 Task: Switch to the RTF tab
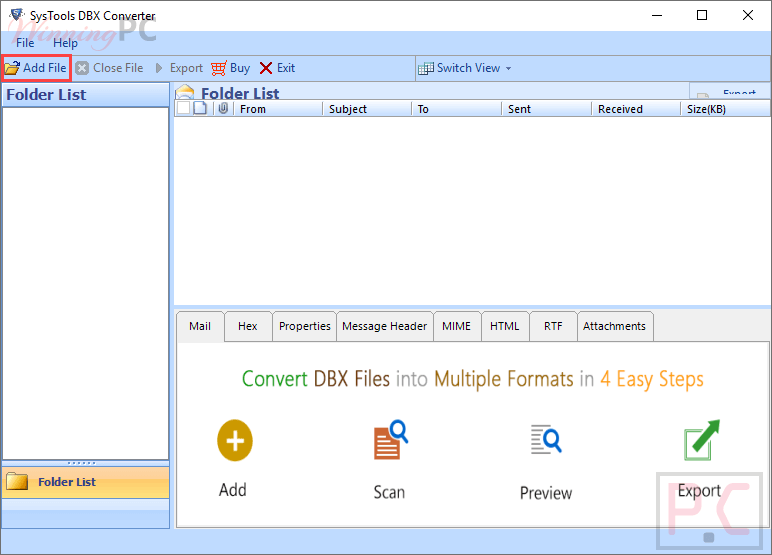[553, 326]
